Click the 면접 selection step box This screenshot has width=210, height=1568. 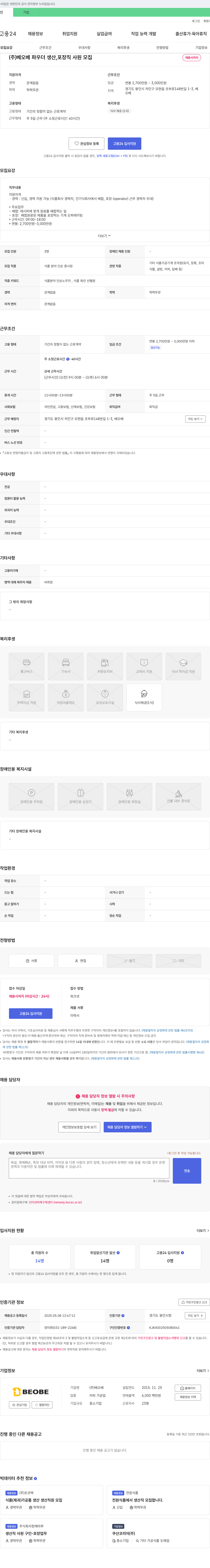(x=80, y=961)
